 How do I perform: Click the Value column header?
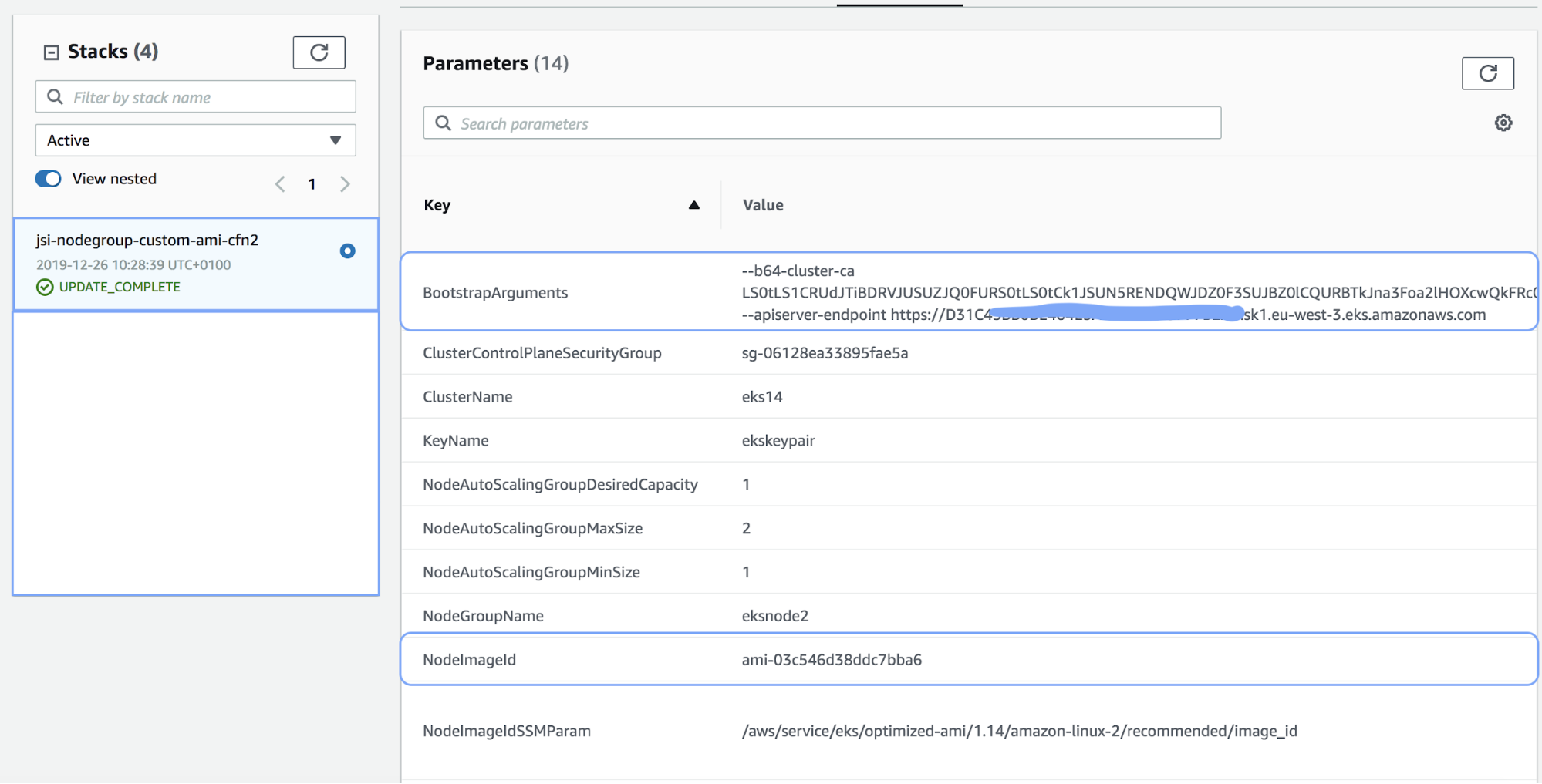tap(763, 205)
